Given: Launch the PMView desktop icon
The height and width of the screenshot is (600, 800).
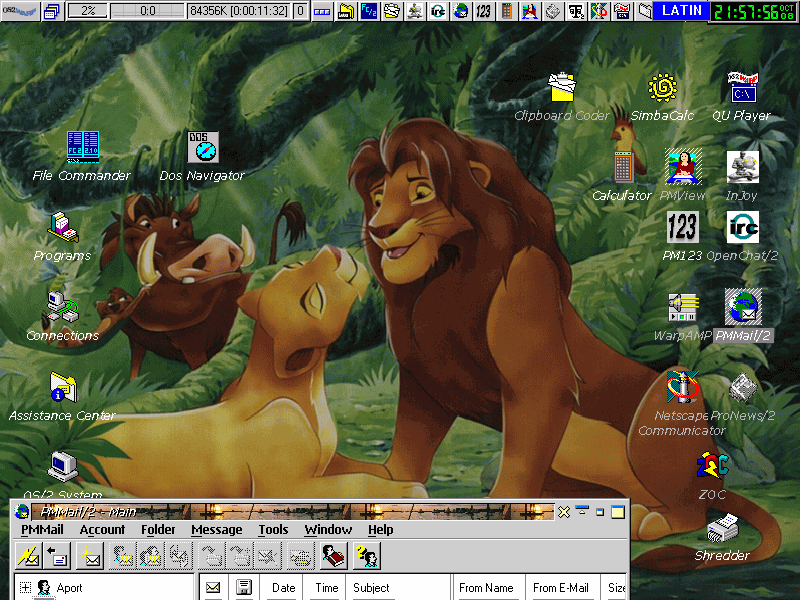Looking at the screenshot, I should point(683,167).
